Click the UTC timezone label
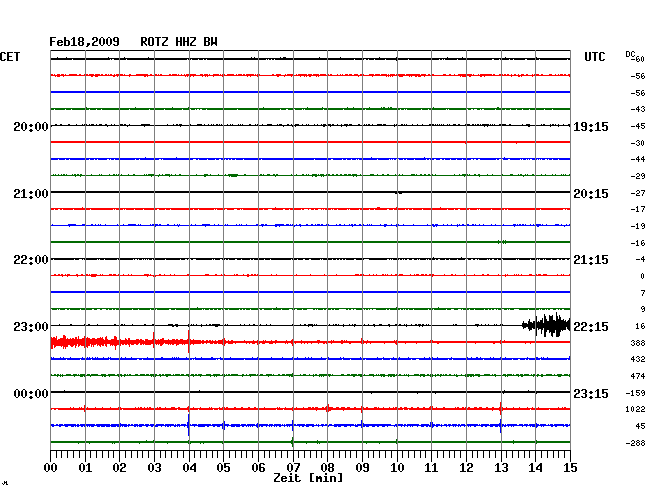This screenshot has width=650, height=494. [x=594, y=57]
